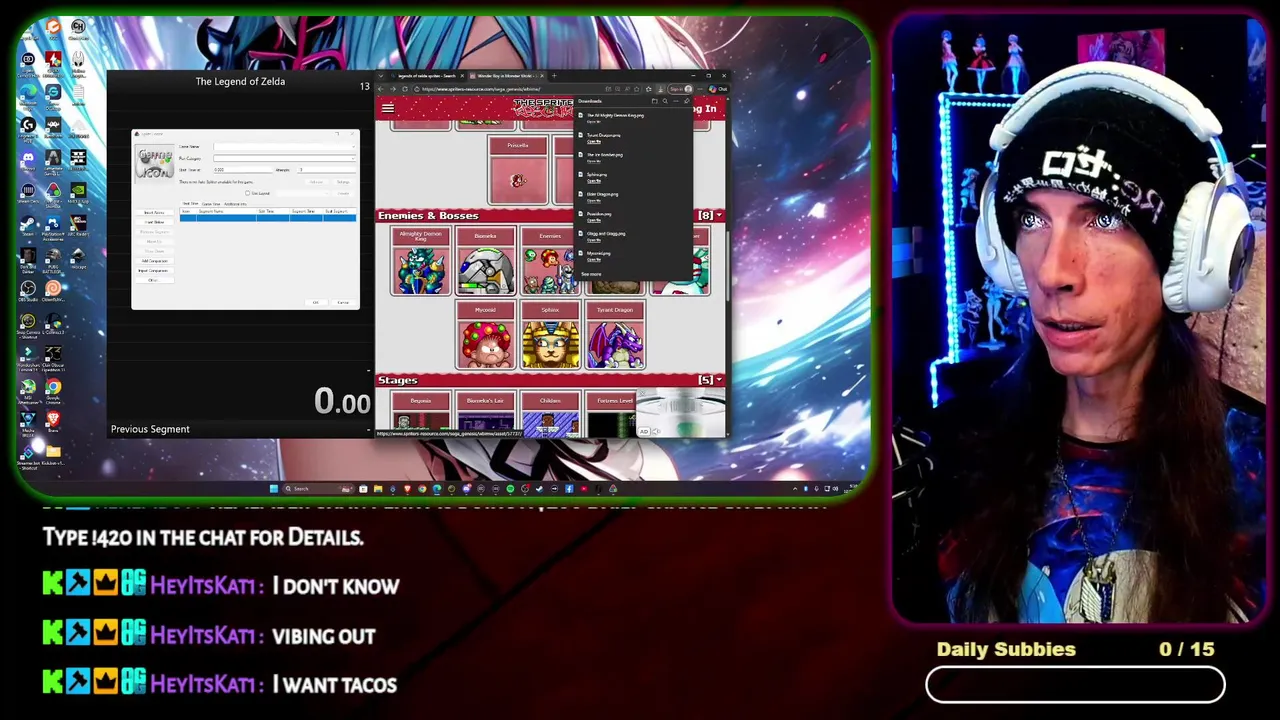Click the Attempts input field
This screenshot has height=720, width=1280.
tap(327, 170)
